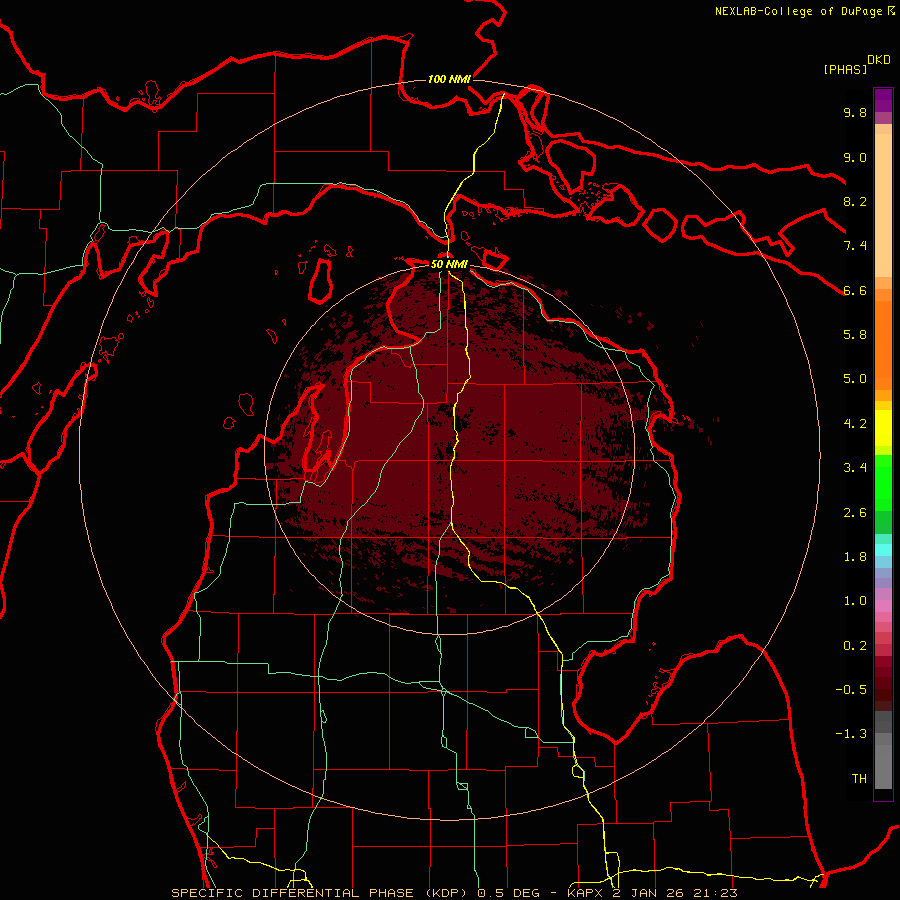
Task: Select the -1.3 scale value
Action: tap(851, 734)
